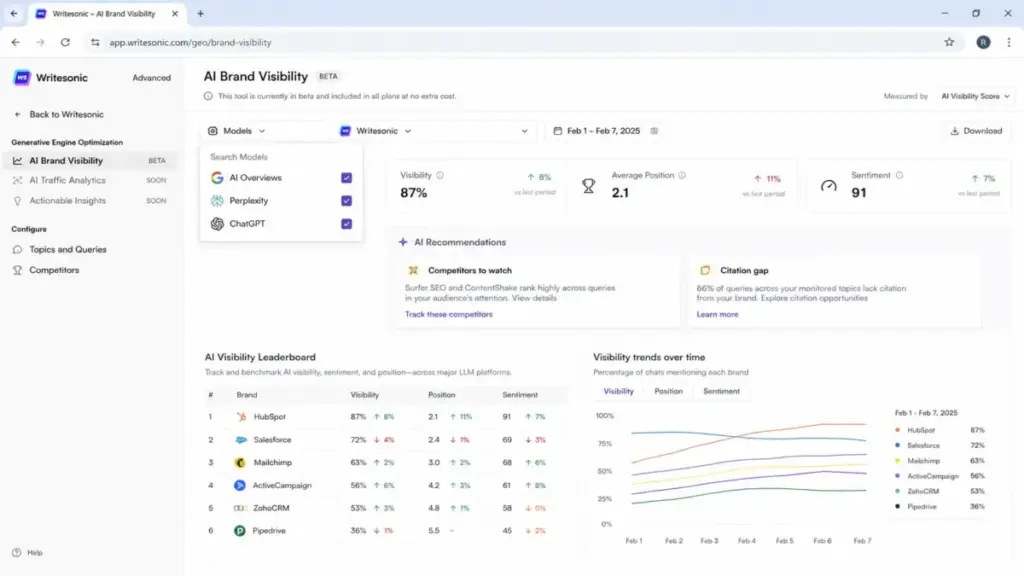Open a new browser tab
1024x576 pixels.
pos(200,14)
